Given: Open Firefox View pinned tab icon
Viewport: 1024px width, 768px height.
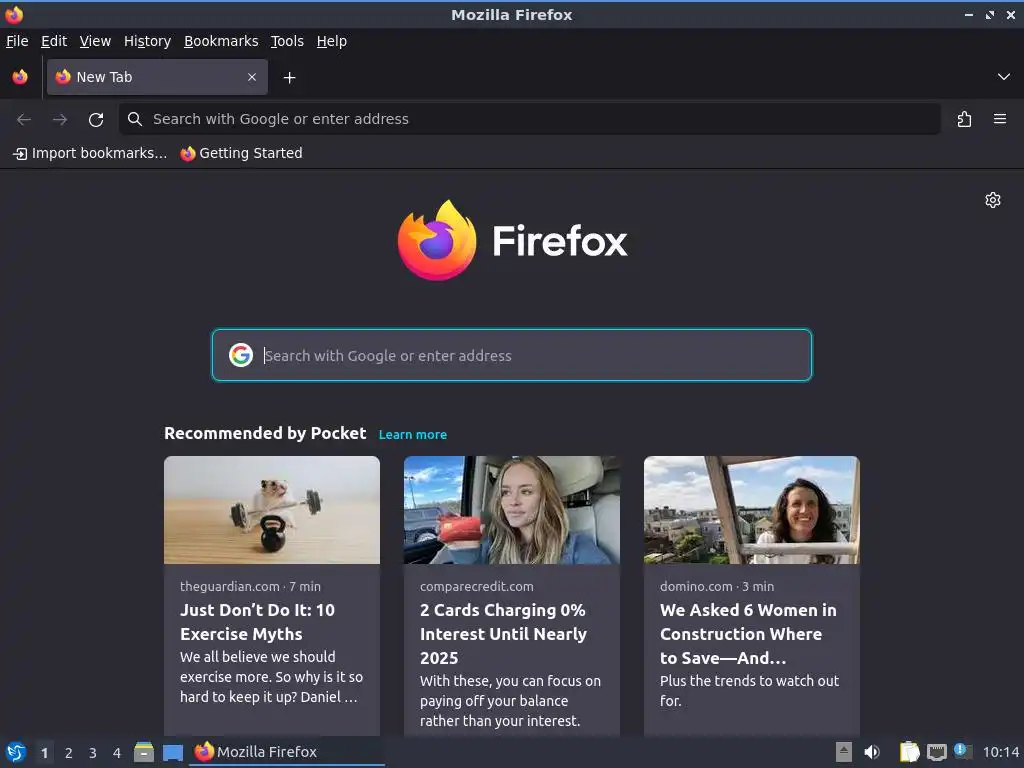Looking at the screenshot, I should [x=20, y=77].
